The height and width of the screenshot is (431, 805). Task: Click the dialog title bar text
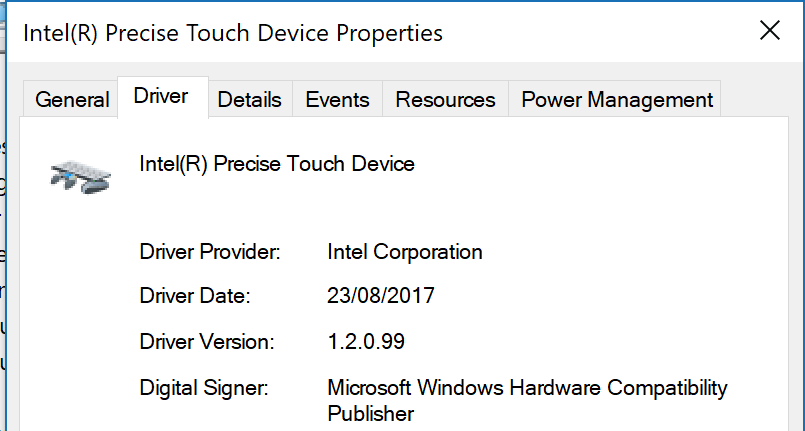coord(233,33)
